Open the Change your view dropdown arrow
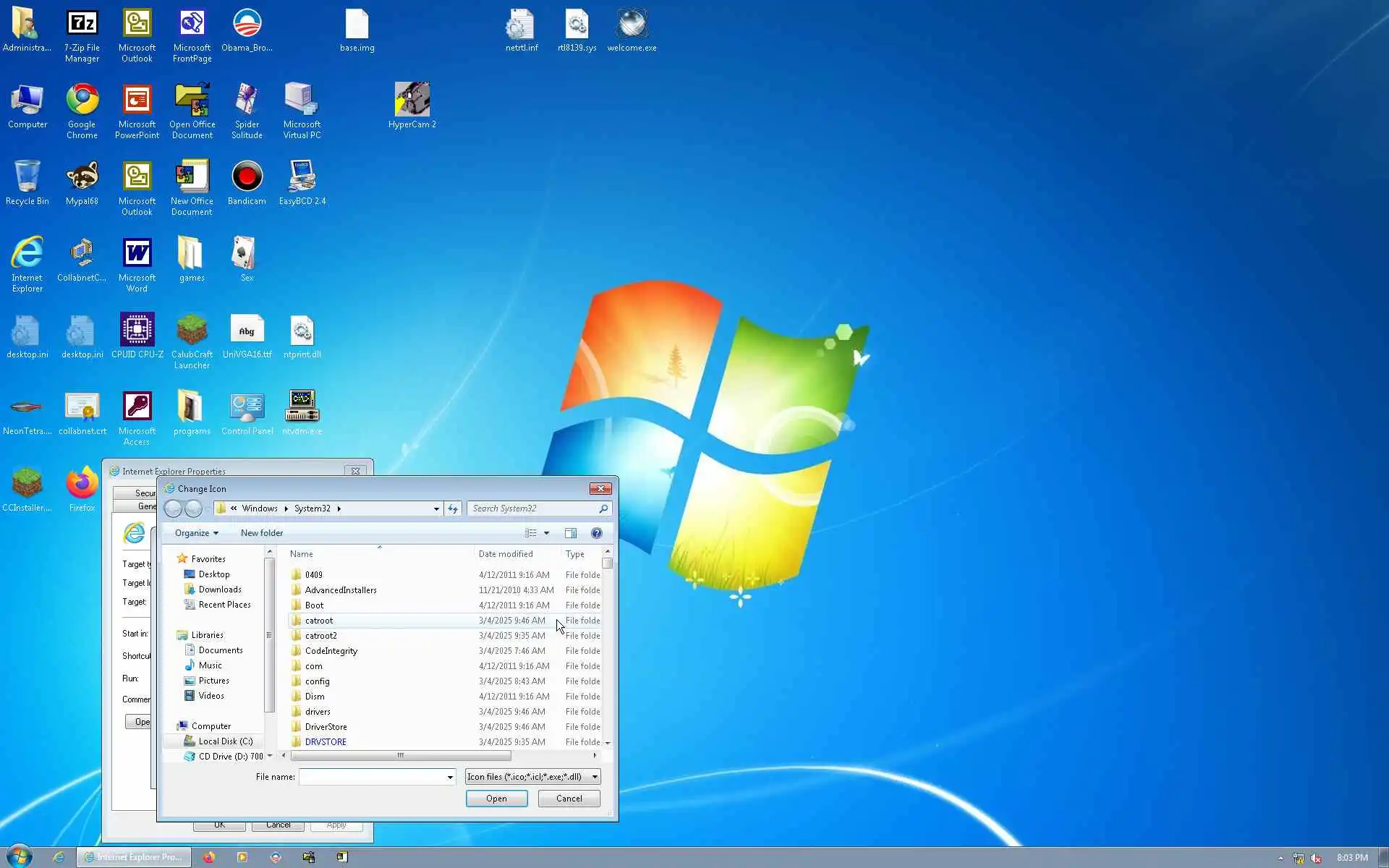The height and width of the screenshot is (868, 1389). pyautogui.click(x=546, y=533)
